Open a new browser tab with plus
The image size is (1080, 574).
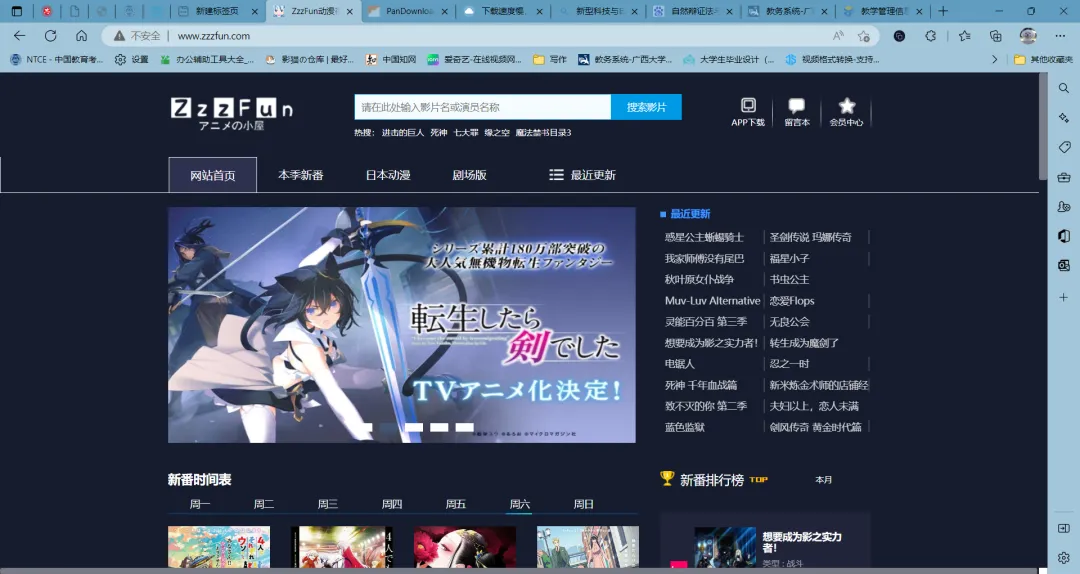point(943,11)
